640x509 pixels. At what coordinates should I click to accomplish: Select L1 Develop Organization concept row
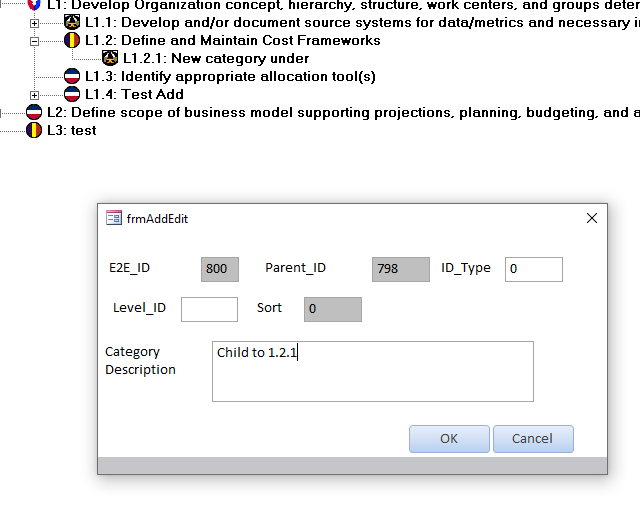343,5
